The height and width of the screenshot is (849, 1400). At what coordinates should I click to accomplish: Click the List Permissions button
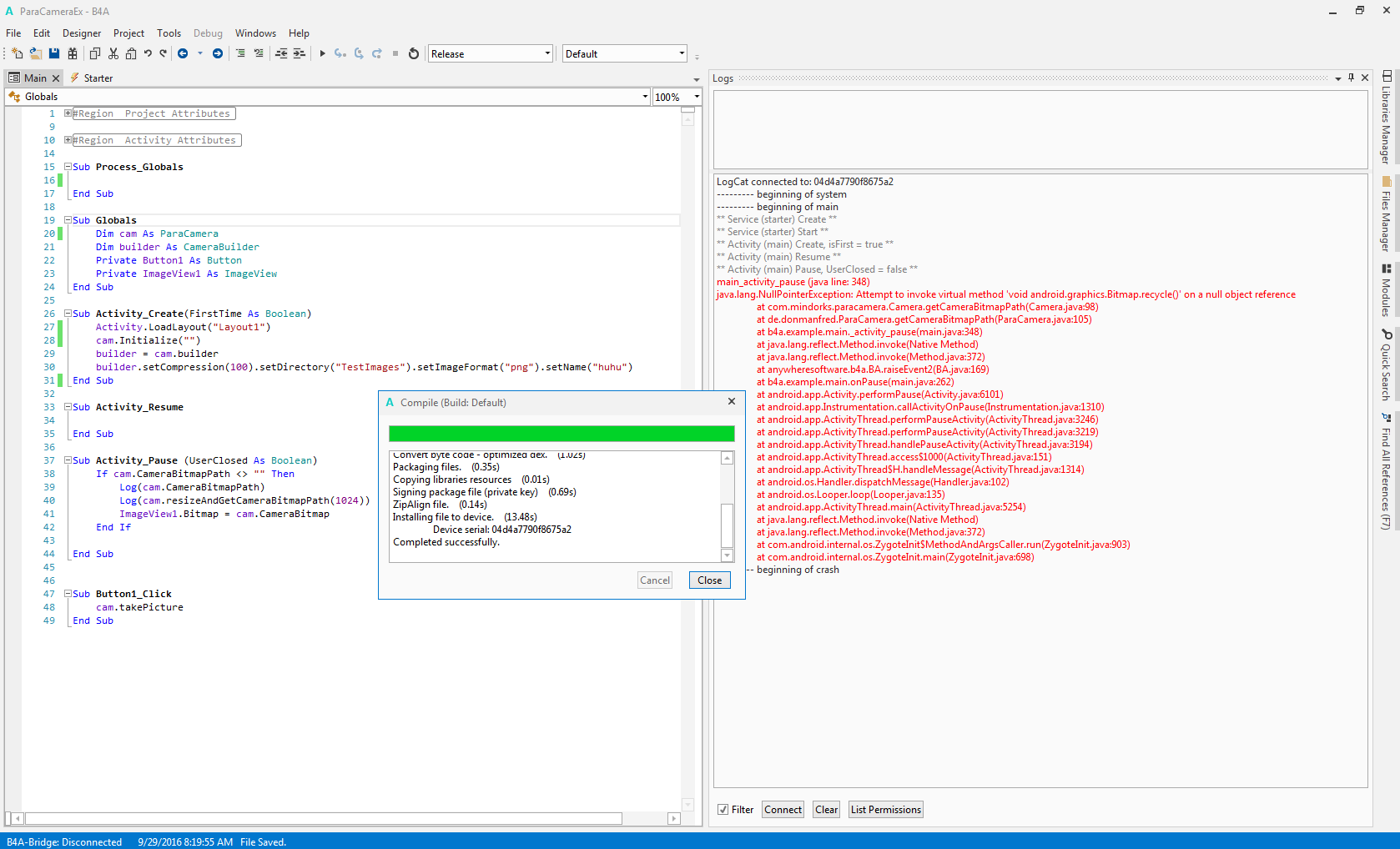tap(886, 810)
